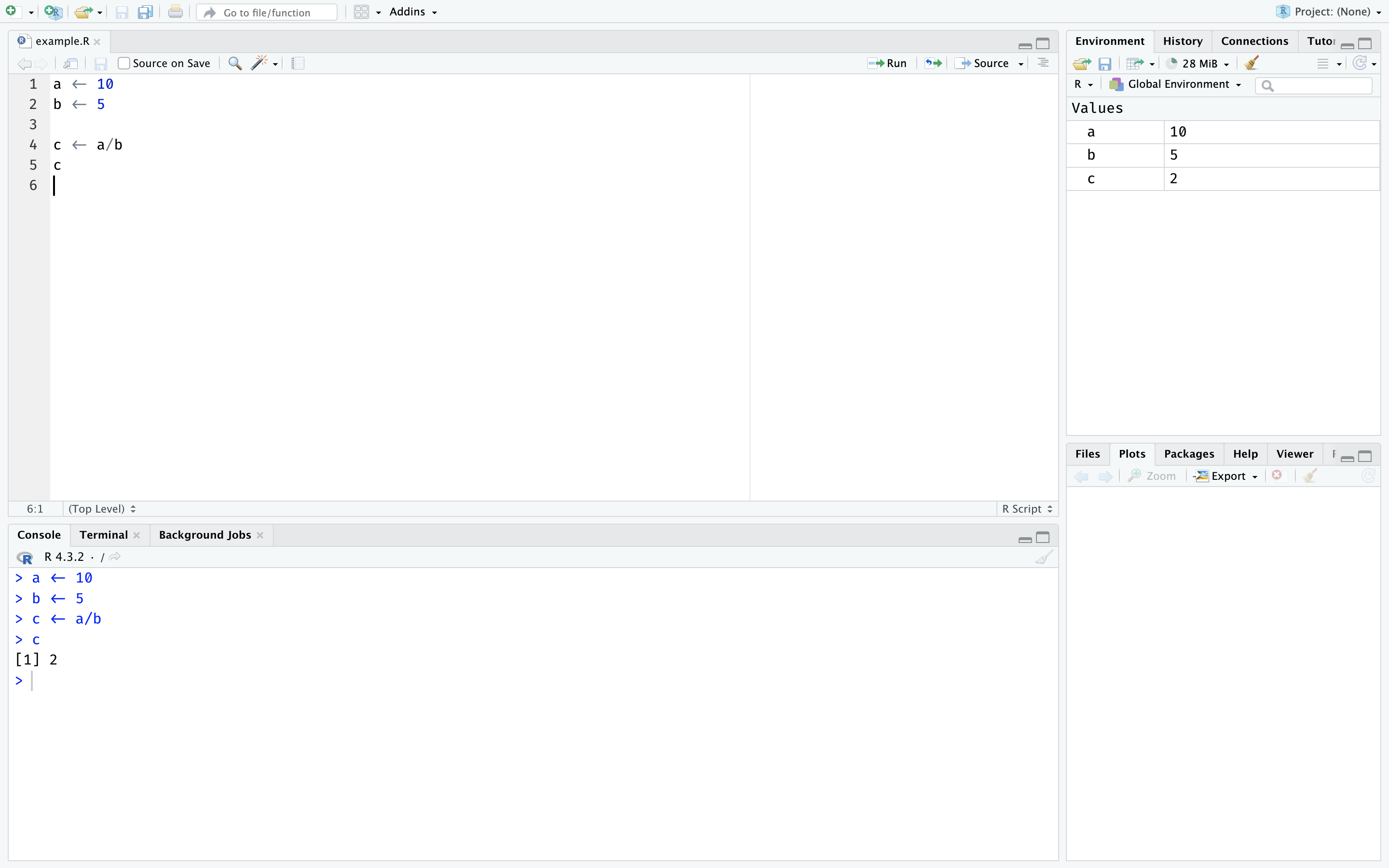Clear environment objects with the broom icon
Image resolution: width=1389 pixels, height=868 pixels.
tap(1252, 63)
